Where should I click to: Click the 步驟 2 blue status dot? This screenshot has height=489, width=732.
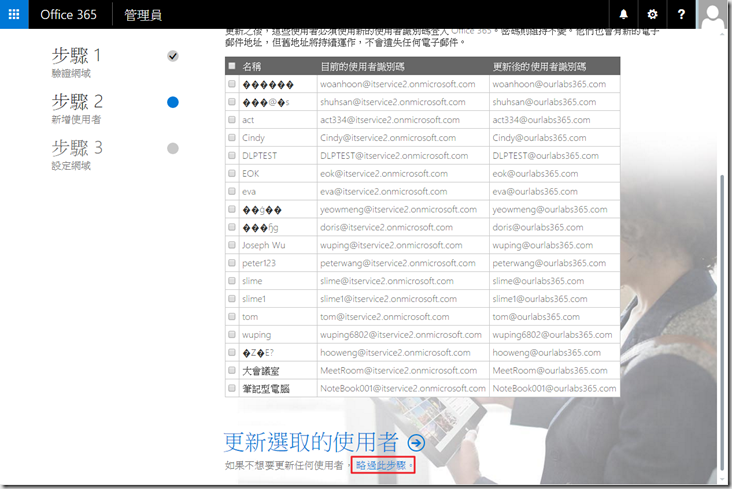pos(173,102)
